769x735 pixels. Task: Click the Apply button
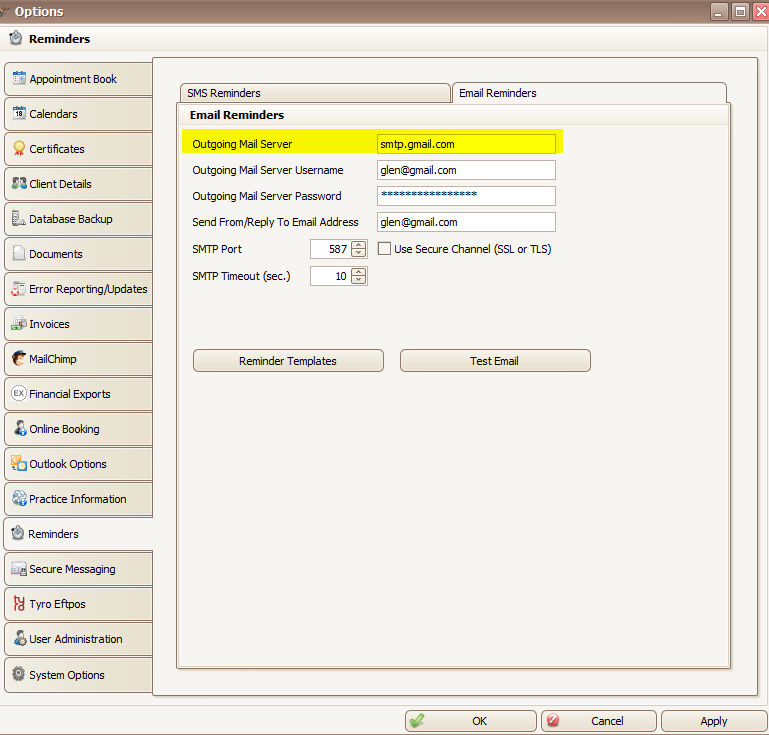(x=714, y=721)
